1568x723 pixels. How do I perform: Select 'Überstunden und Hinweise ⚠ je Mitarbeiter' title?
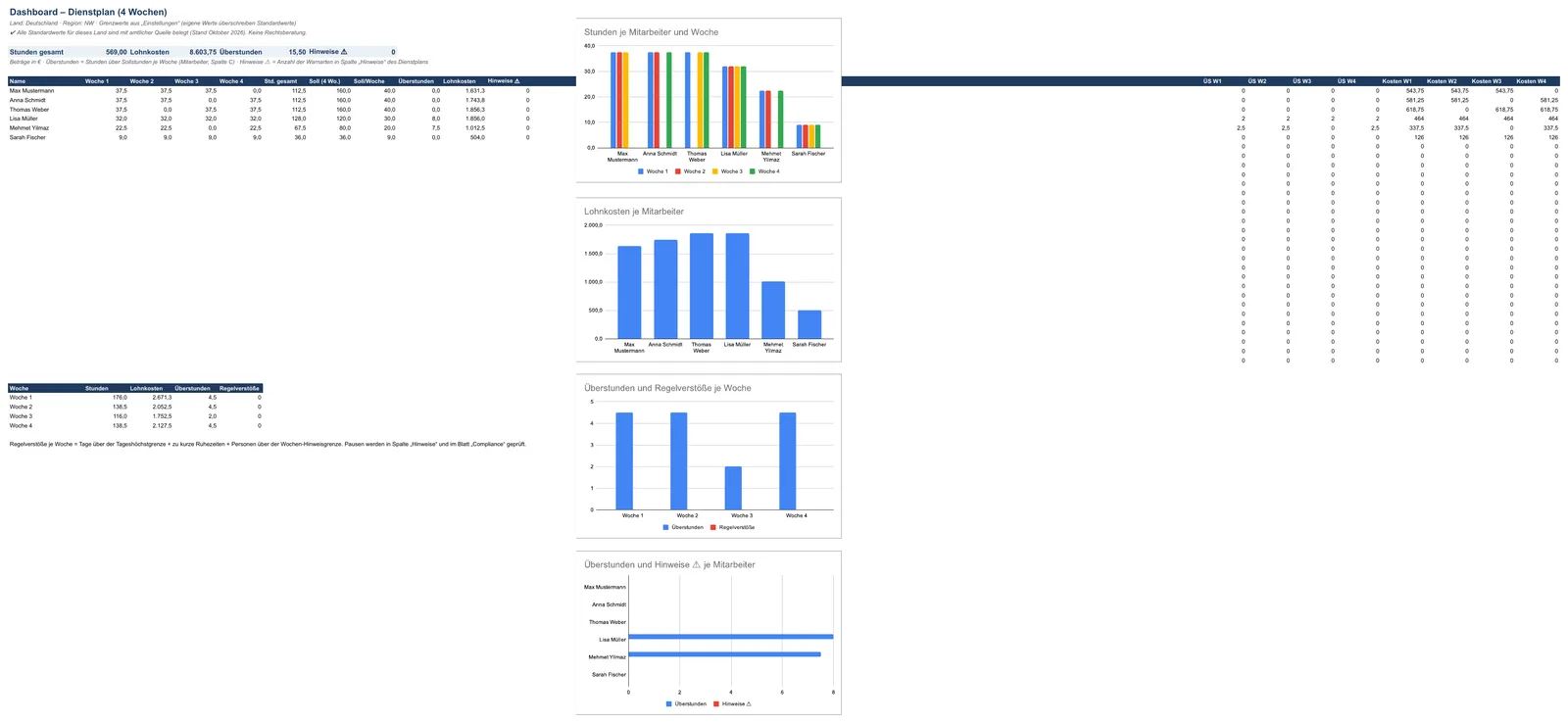point(669,564)
